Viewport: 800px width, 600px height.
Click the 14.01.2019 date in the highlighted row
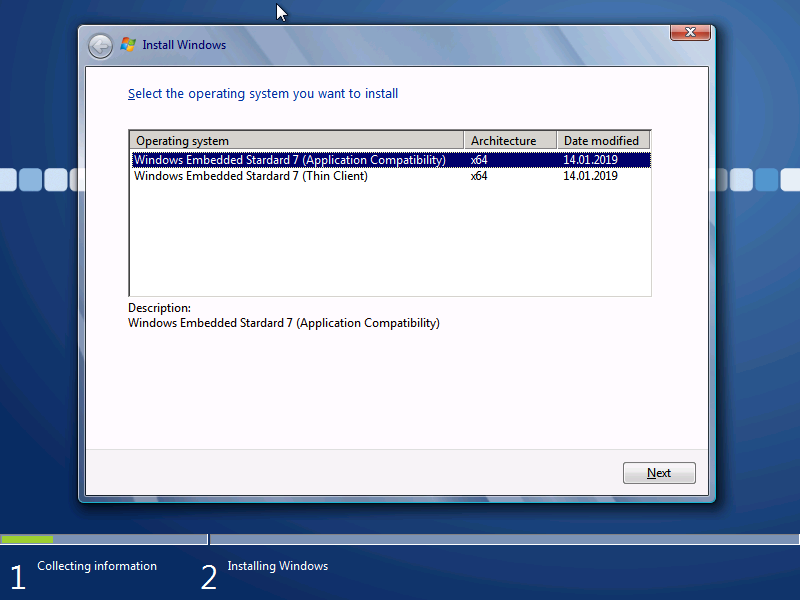[590, 160]
